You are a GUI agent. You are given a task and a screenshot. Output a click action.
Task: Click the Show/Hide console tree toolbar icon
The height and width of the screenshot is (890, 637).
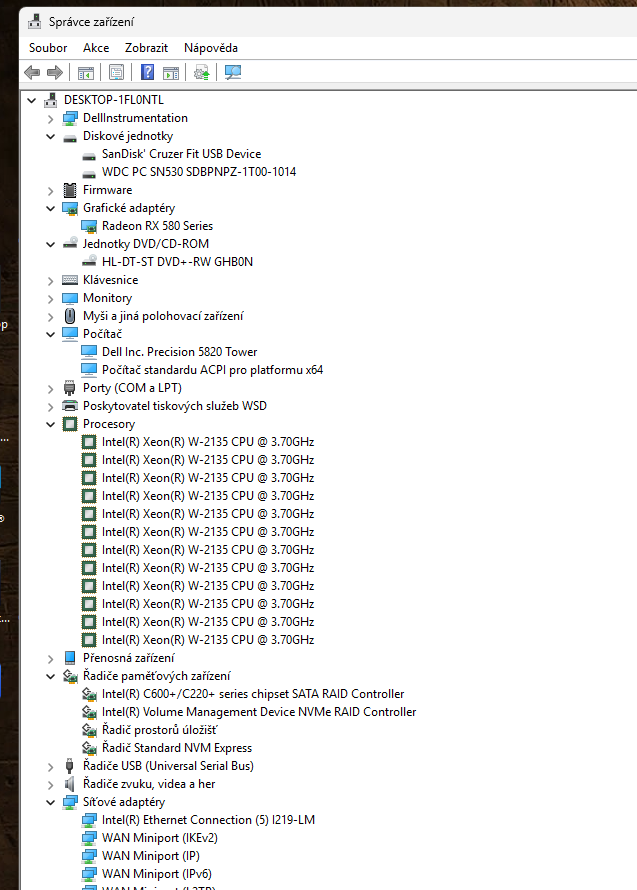coord(86,73)
